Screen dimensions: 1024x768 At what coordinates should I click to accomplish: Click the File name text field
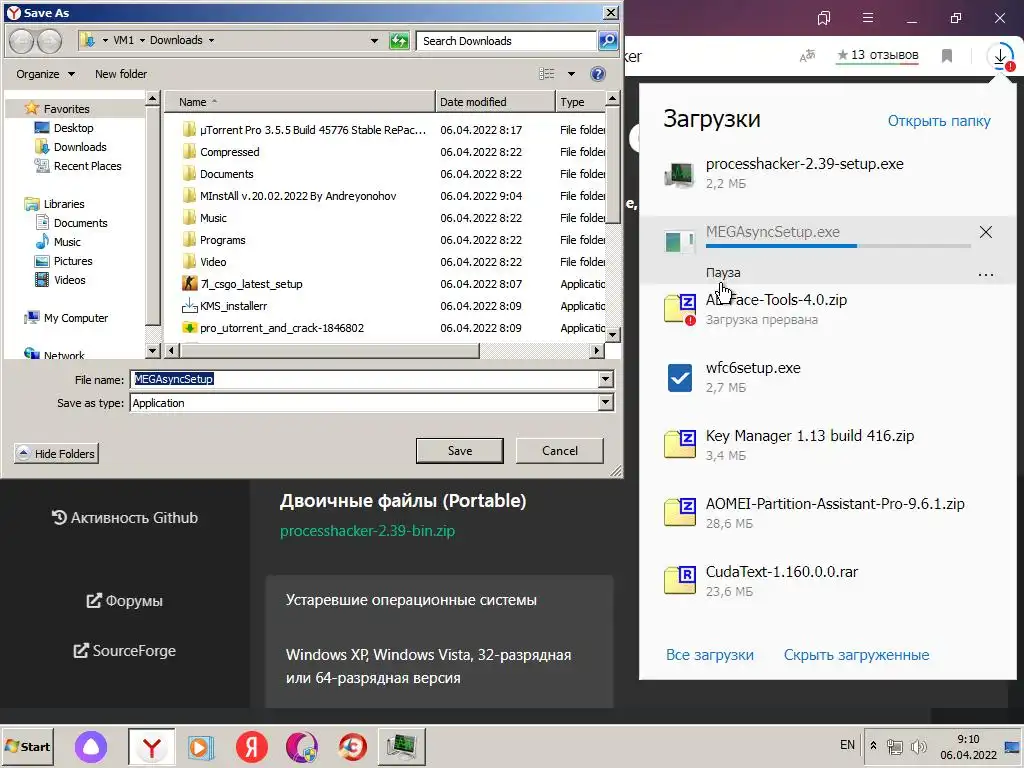[364, 379]
